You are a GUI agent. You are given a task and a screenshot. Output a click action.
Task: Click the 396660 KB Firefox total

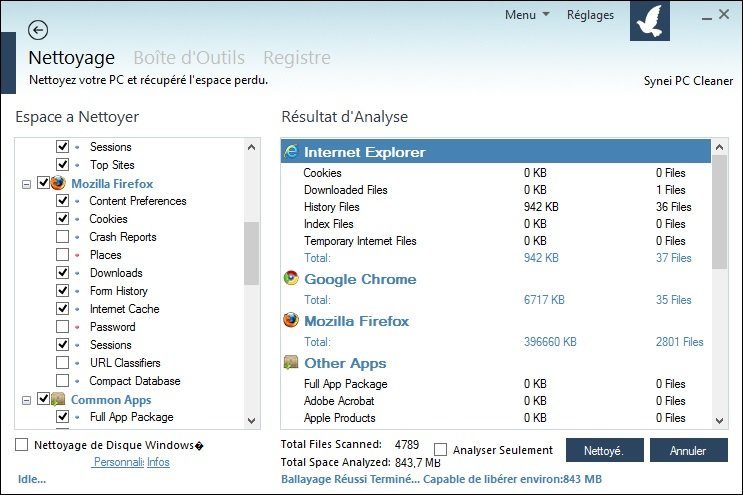(x=550, y=342)
